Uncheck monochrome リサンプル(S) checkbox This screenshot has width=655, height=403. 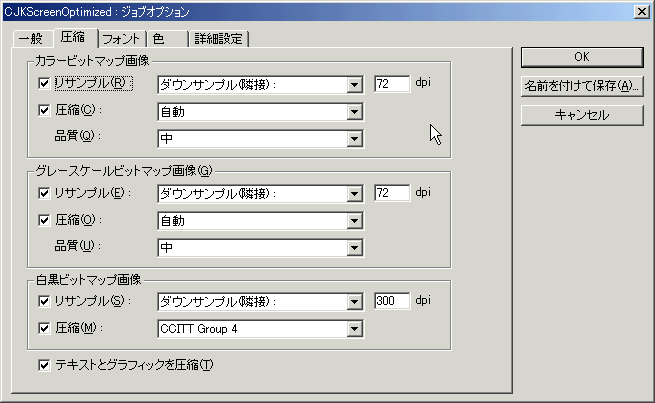point(43,300)
